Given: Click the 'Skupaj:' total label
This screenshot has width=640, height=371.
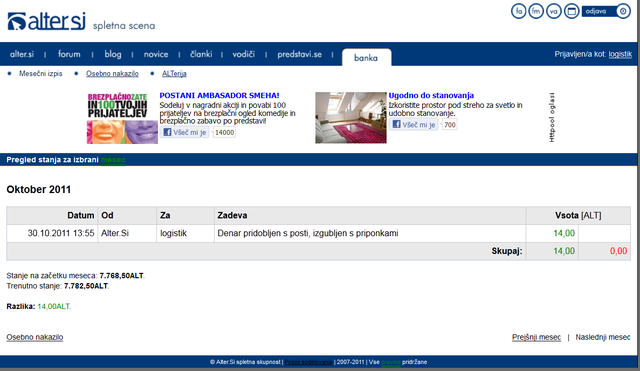Looking at the screenshot, I should click(x=507, y=251).
